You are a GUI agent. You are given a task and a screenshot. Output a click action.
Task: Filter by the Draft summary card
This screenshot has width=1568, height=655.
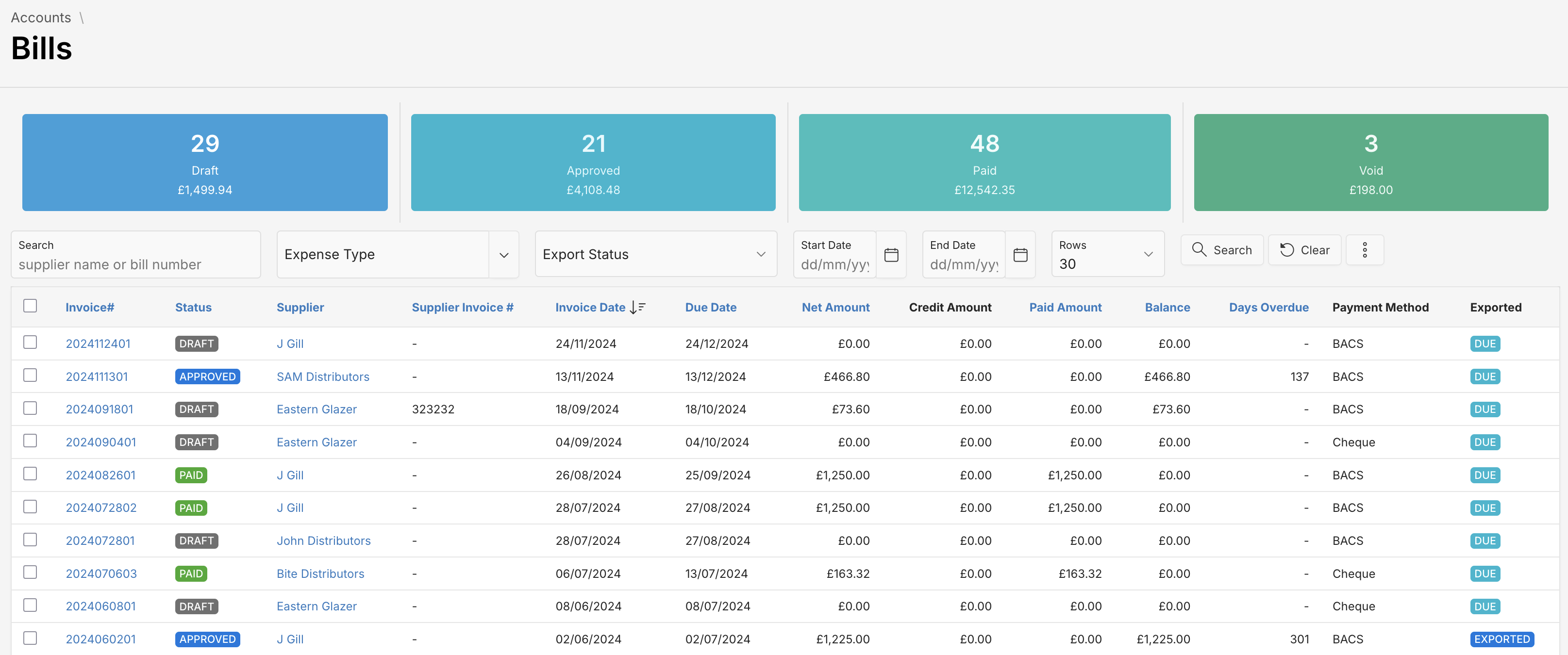[x=204, y=163]
